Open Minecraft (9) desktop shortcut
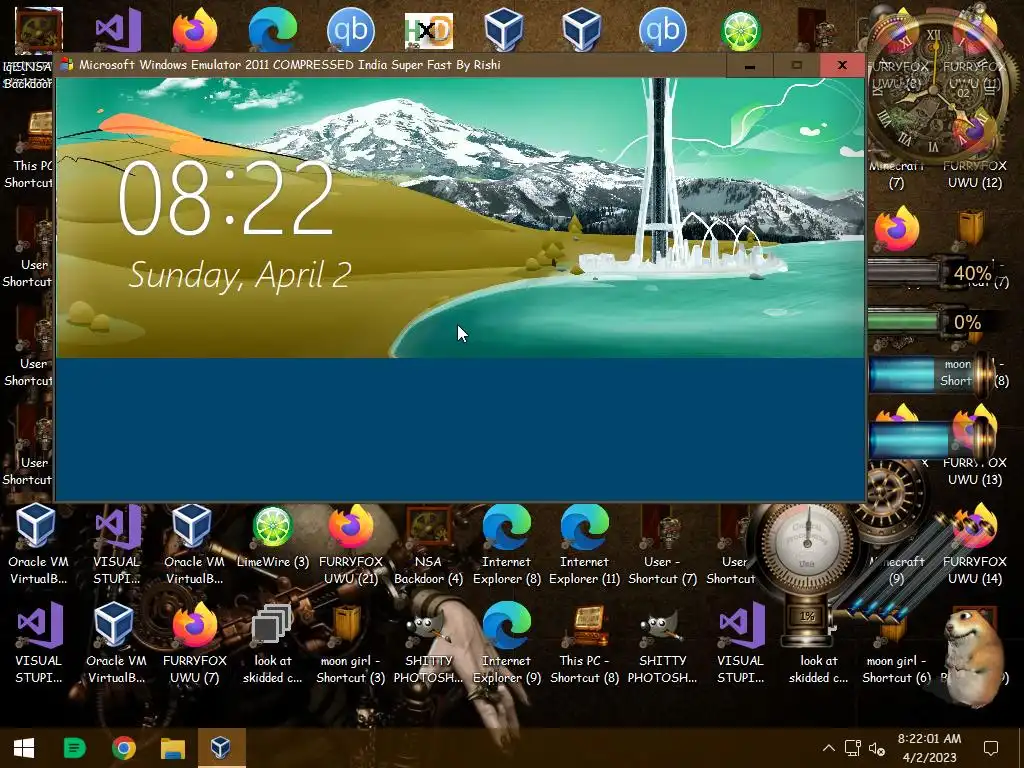 (896, 569)
